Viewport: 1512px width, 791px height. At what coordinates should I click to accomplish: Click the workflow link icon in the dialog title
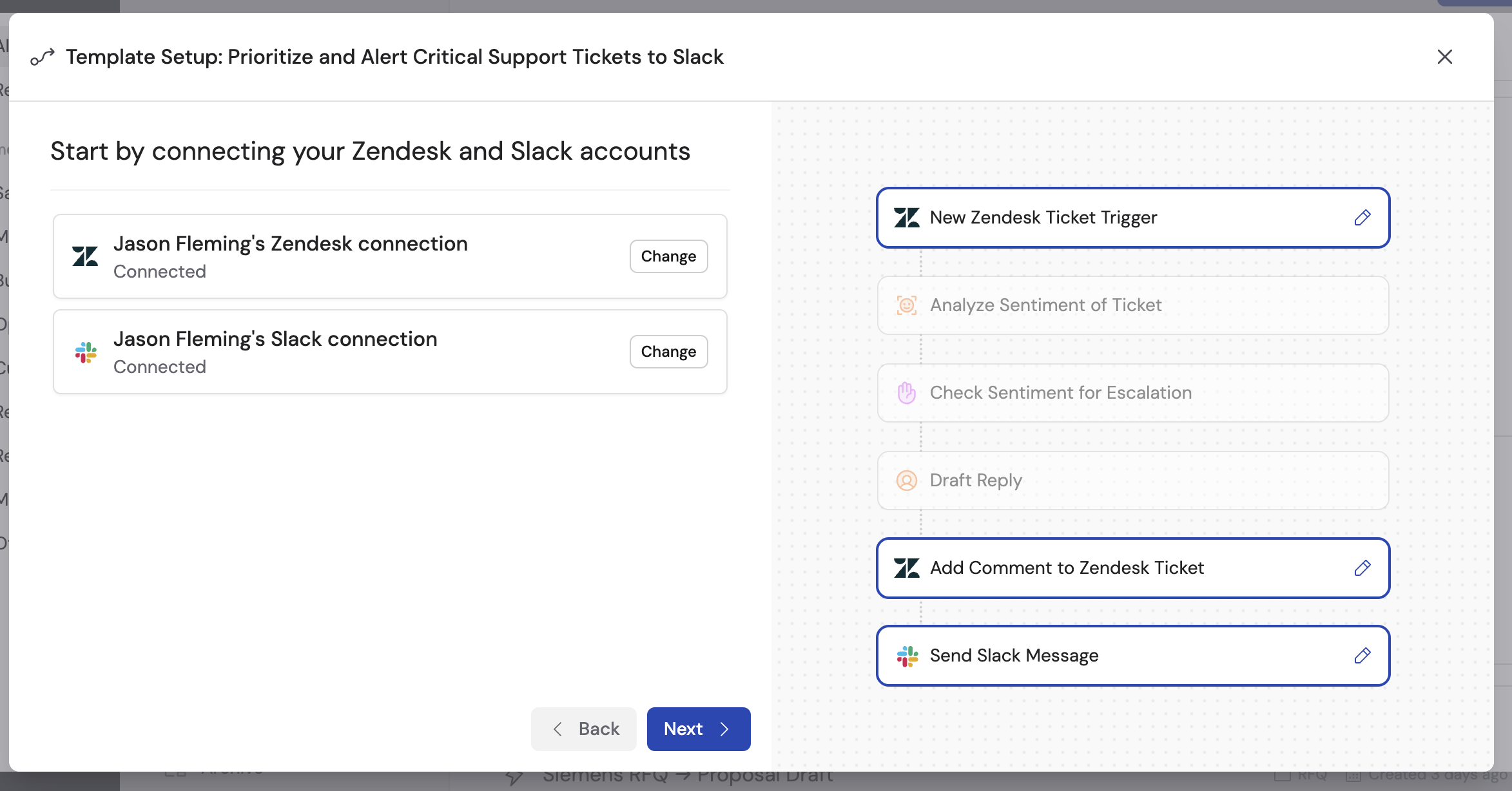click(x=41, y=57)
